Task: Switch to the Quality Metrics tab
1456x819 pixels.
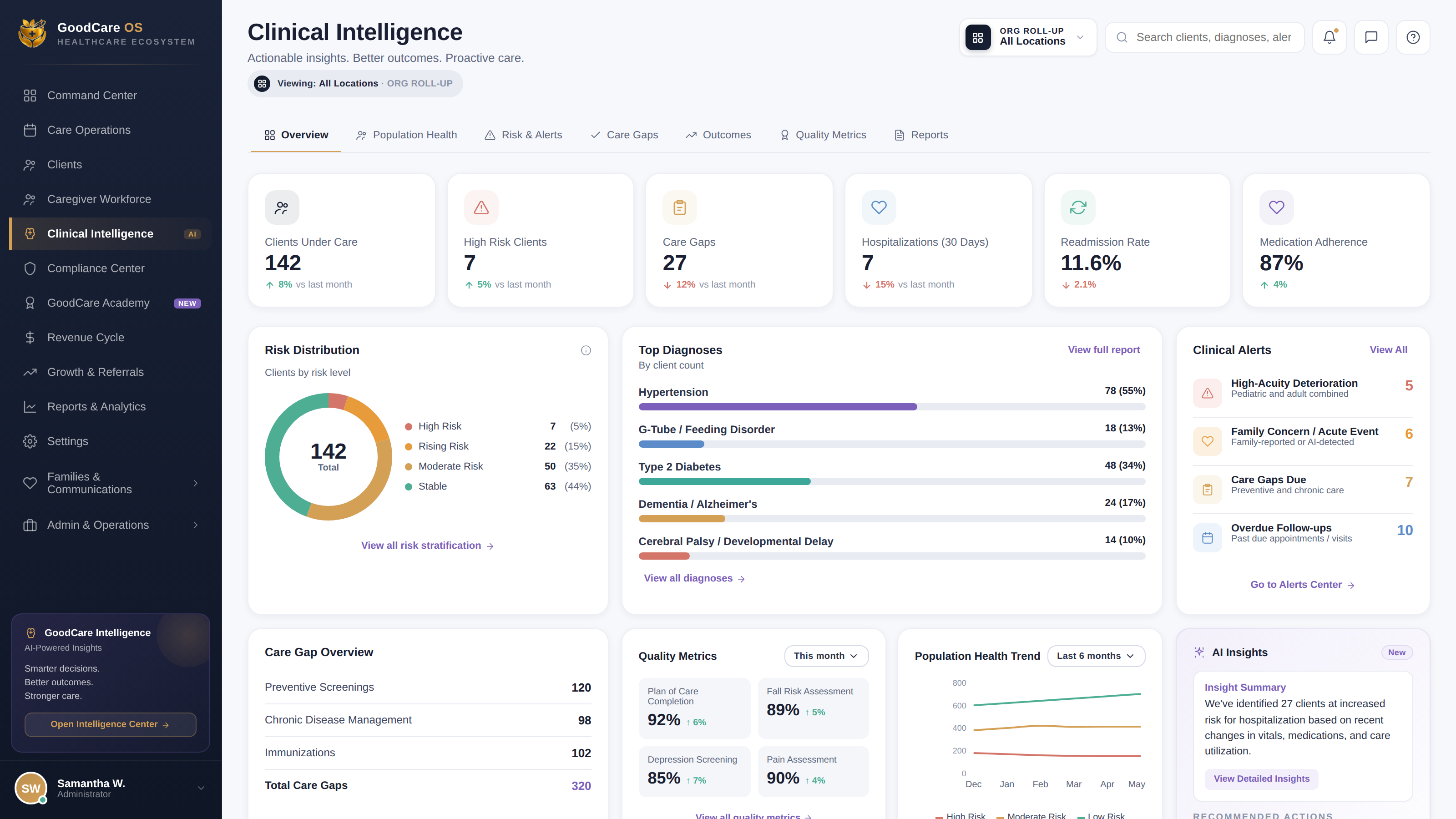Action: 823,135
